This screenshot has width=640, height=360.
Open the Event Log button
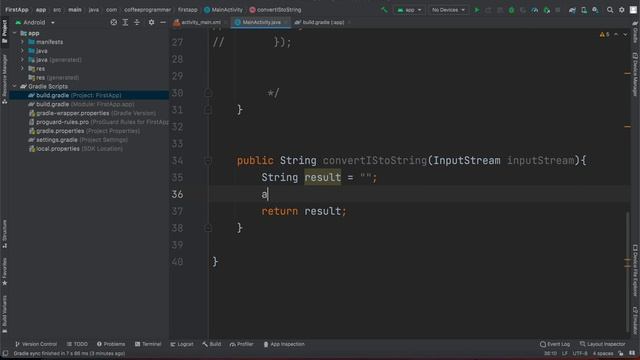click(x=555, y=344)
